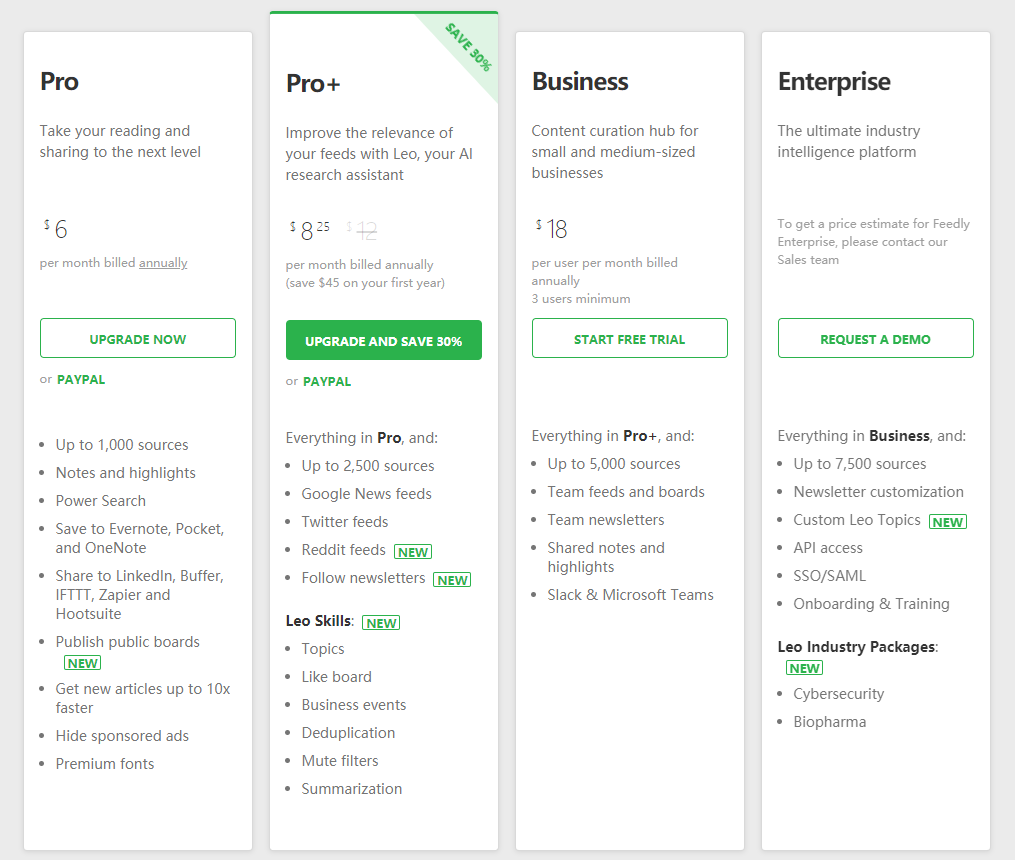1015x860 pixels.
Task: Click NEW badge under Publish public boards
Action: pyautogui.click(x=82, y=663)
